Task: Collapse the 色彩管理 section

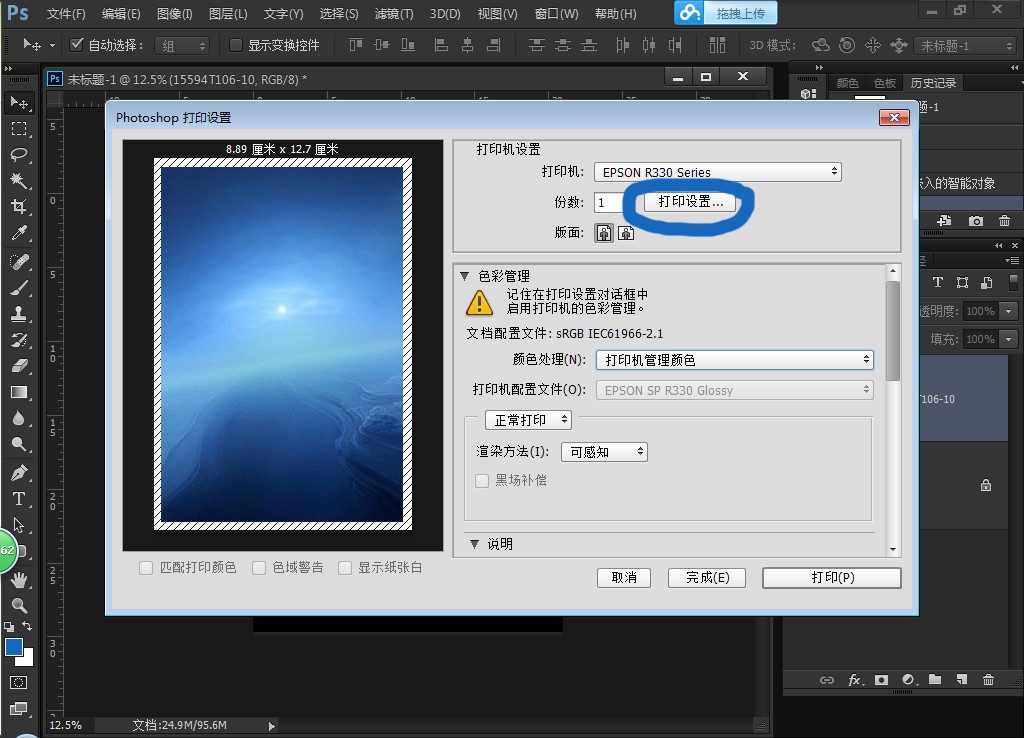Action: (x=464, y=276)
